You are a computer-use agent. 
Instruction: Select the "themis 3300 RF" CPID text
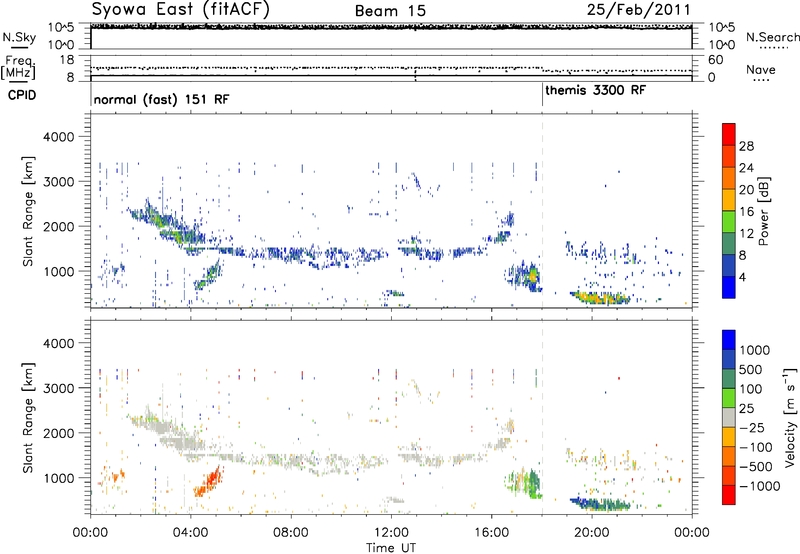(595, 90)
